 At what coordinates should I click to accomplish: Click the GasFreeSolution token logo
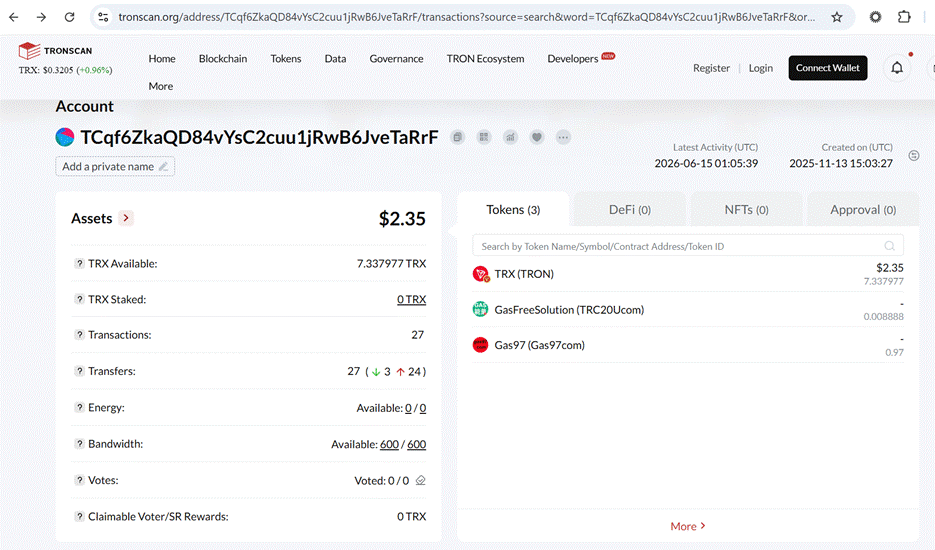(480, 309)
